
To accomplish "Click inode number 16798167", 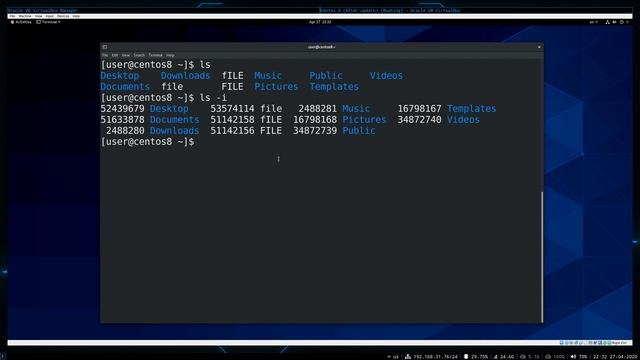I will click(x=419, y=109).
